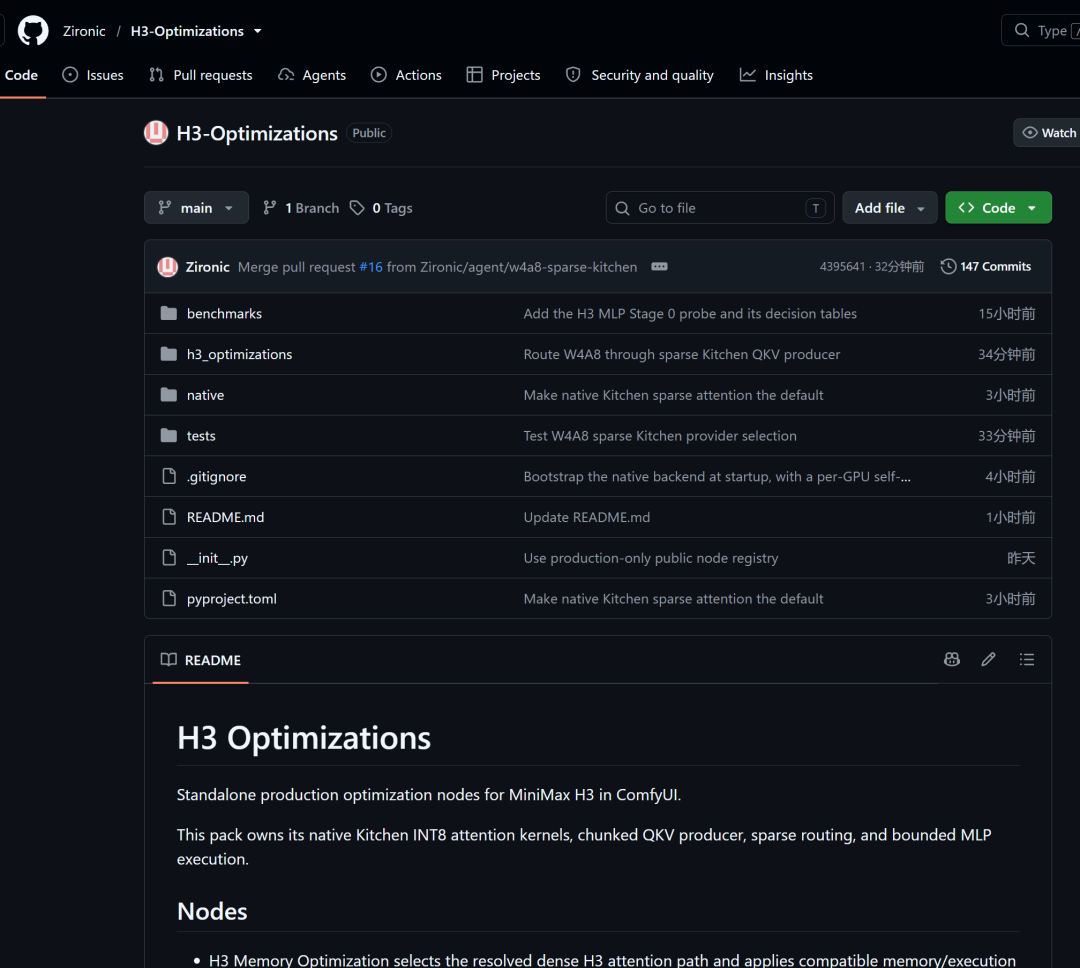Click the __init__.py row '昨天' timestamp

point(1021,557)
